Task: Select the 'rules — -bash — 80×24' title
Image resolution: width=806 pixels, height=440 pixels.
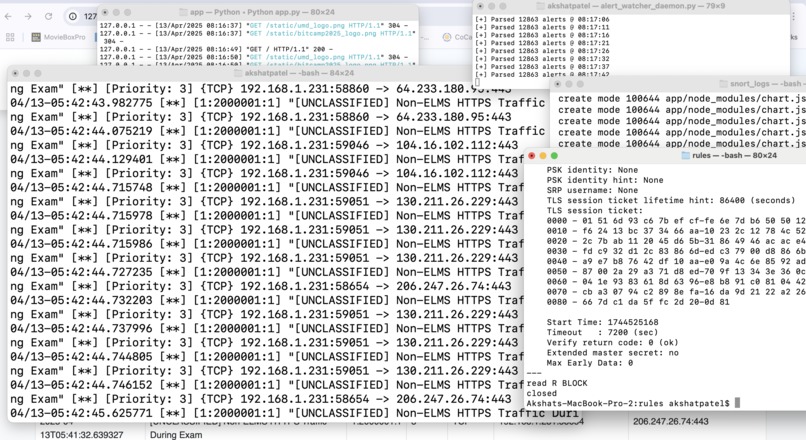Action: click(x=735, y=155)
